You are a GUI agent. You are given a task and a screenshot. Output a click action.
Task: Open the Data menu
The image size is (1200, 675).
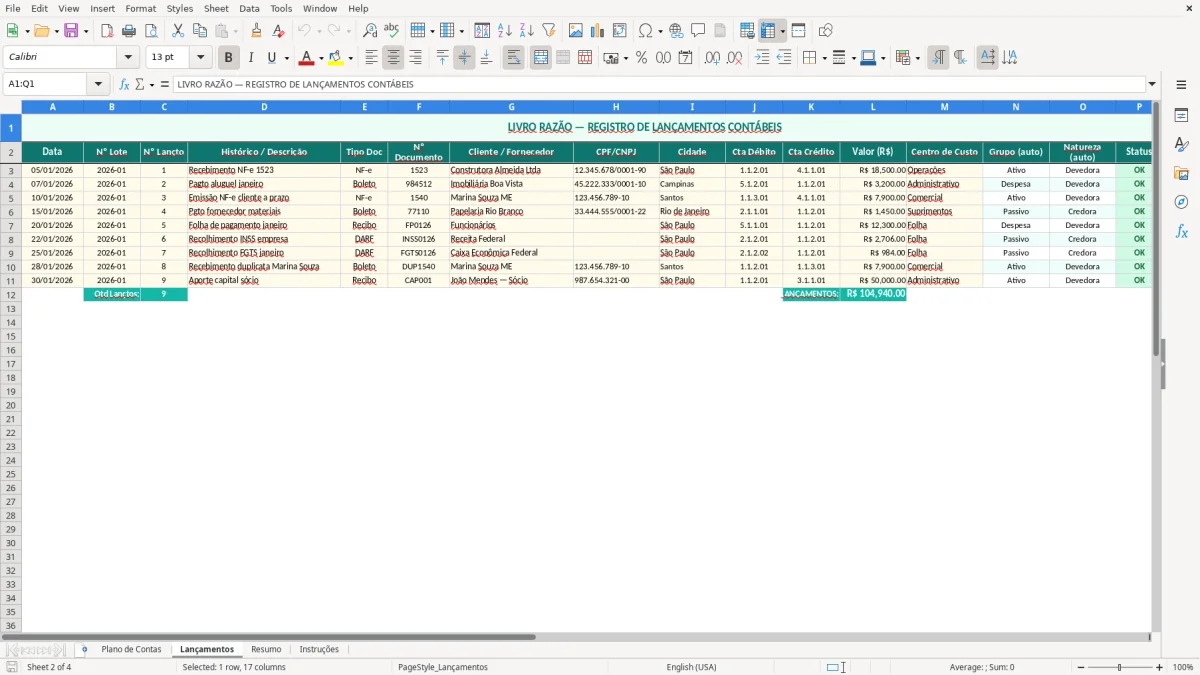pos(249,8)
